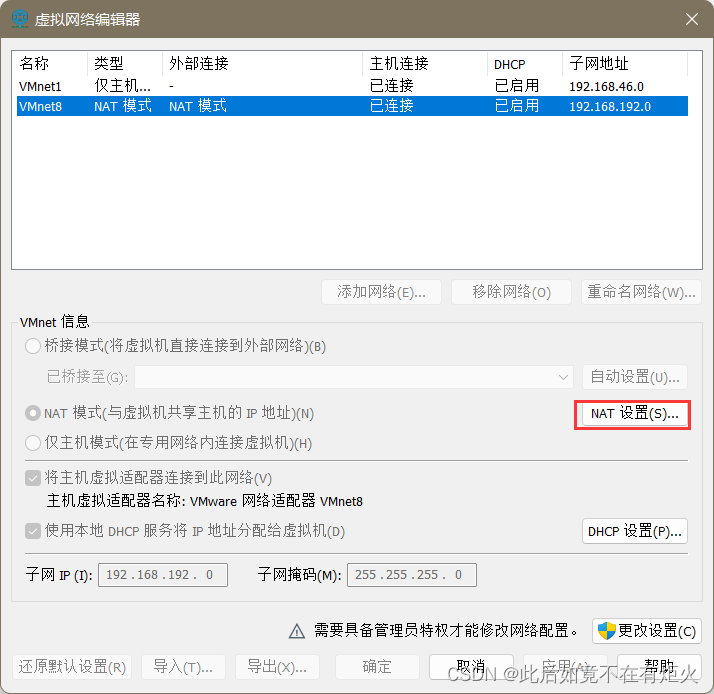714x694 pixels.
Task: Click 添加网络(E)... button
Action: [381, 291]
